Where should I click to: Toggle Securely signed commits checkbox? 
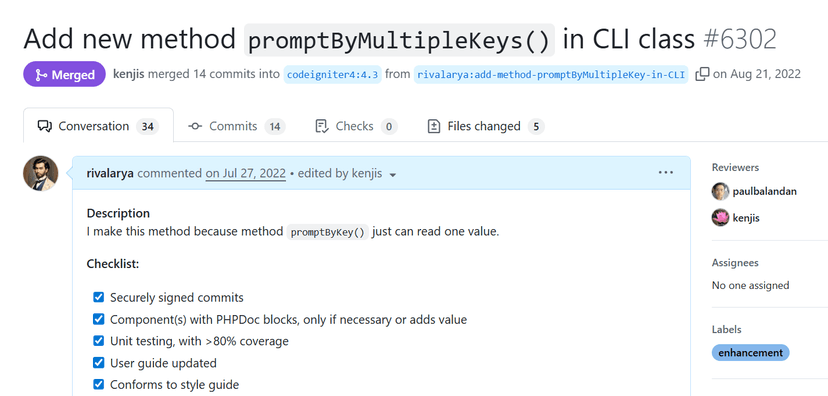(99, 297)
